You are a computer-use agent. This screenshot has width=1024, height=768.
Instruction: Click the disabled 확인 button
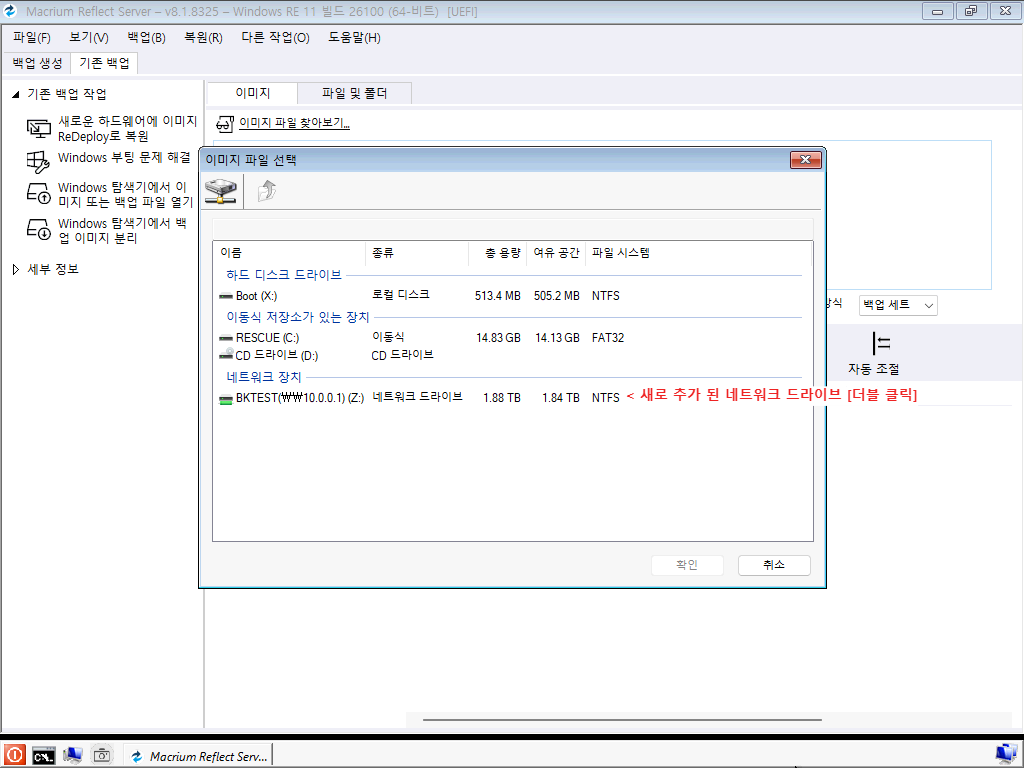coord(687,565)
